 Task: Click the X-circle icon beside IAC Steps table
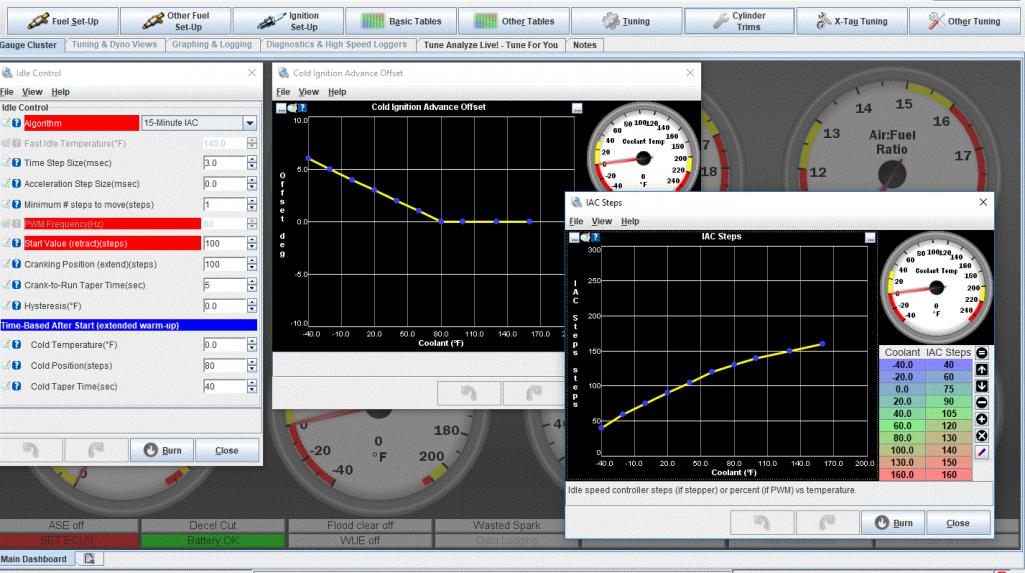(x=981, y=436)
